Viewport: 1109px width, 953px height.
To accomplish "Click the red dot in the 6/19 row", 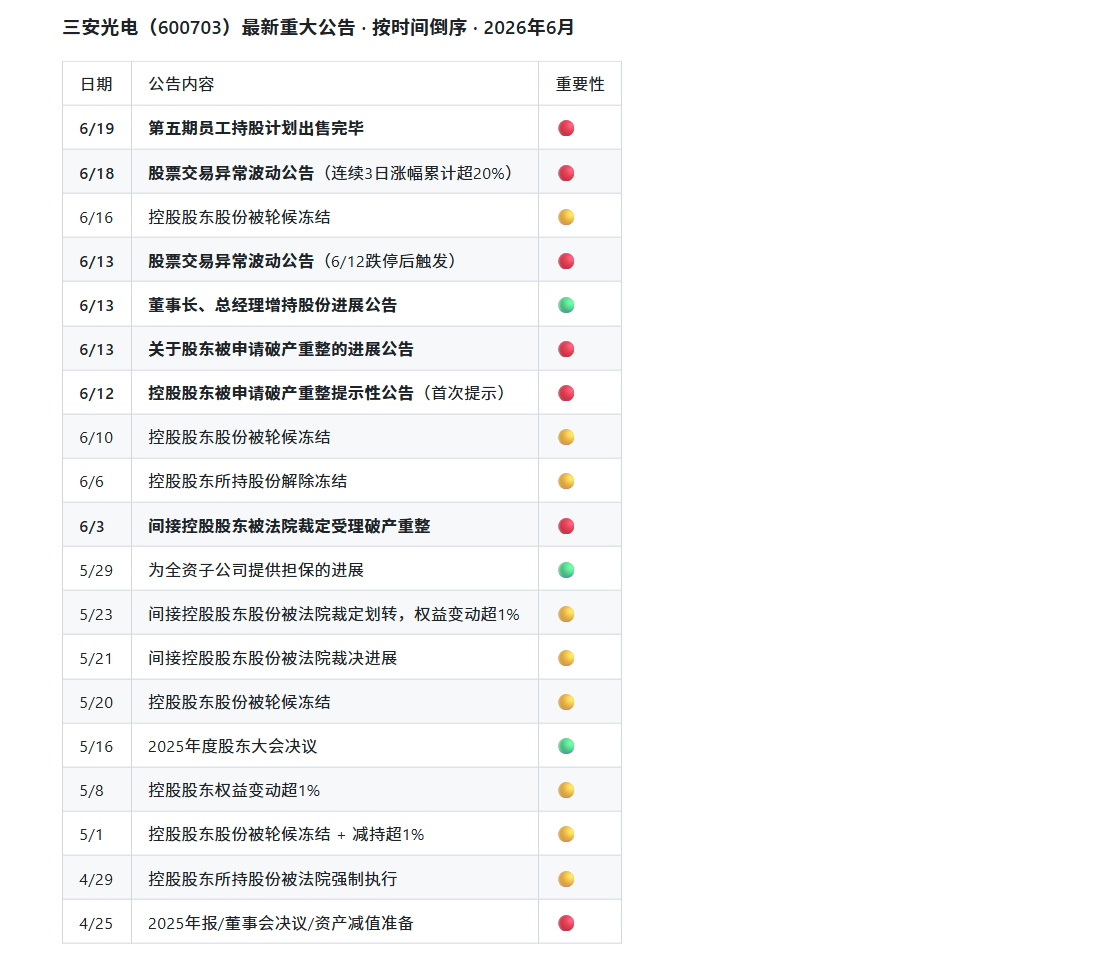I will (566, 128).
